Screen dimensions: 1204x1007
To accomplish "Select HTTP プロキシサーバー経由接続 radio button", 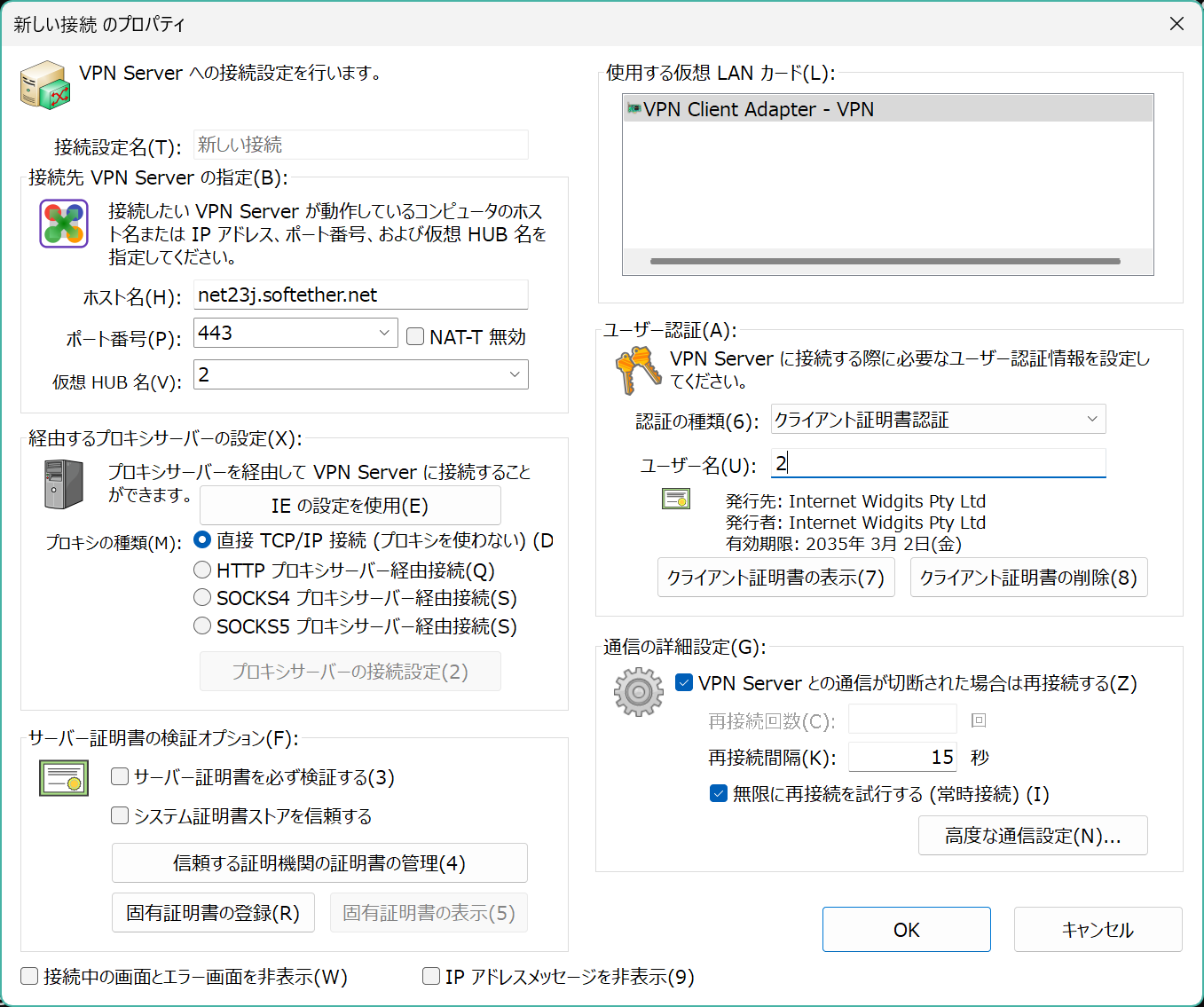I will coord(202,570).
